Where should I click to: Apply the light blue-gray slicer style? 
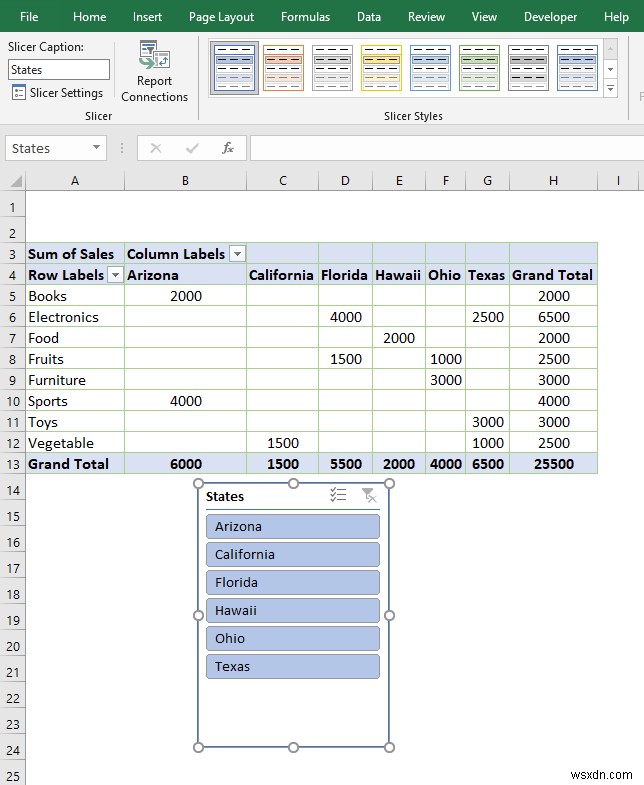pyautogui.click(x=234, y=68)
